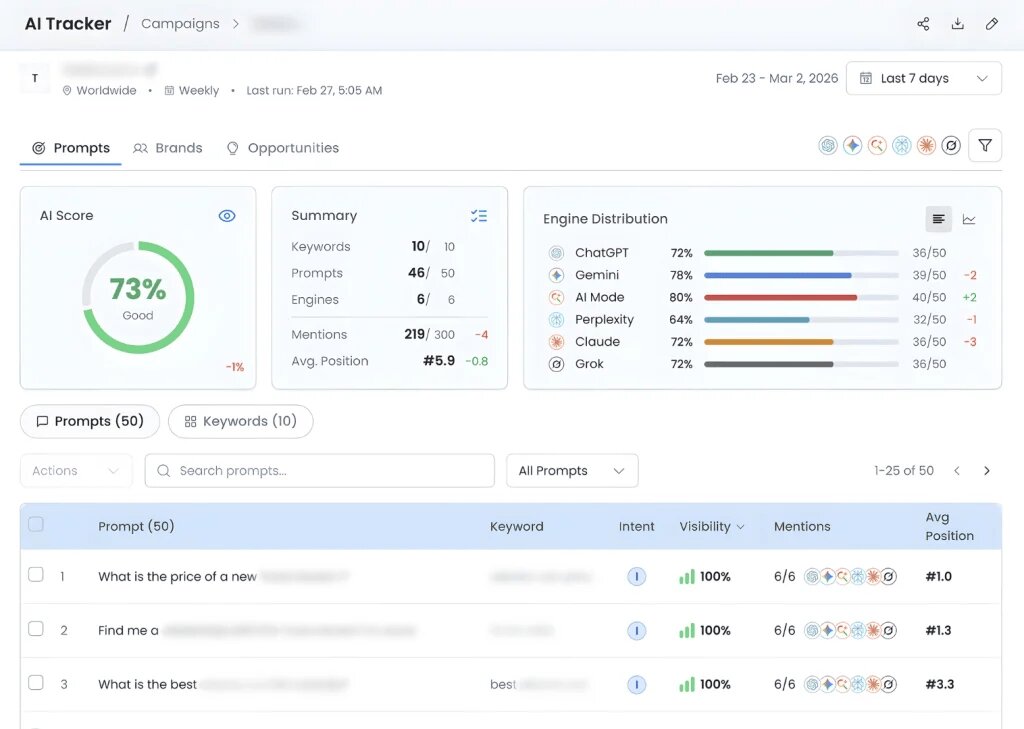The height and width of the screenshot is (729, 1024).
Task: Click the share icon in header
Action: tap(923, 24)
